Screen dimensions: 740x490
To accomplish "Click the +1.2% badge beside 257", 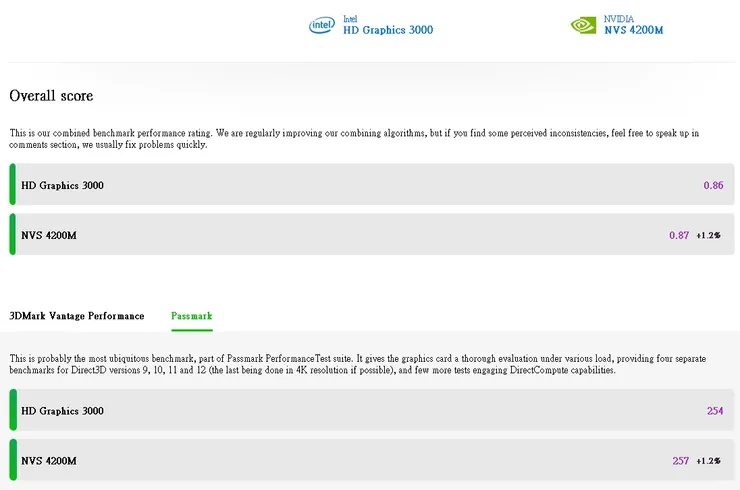I will (708, 461).
